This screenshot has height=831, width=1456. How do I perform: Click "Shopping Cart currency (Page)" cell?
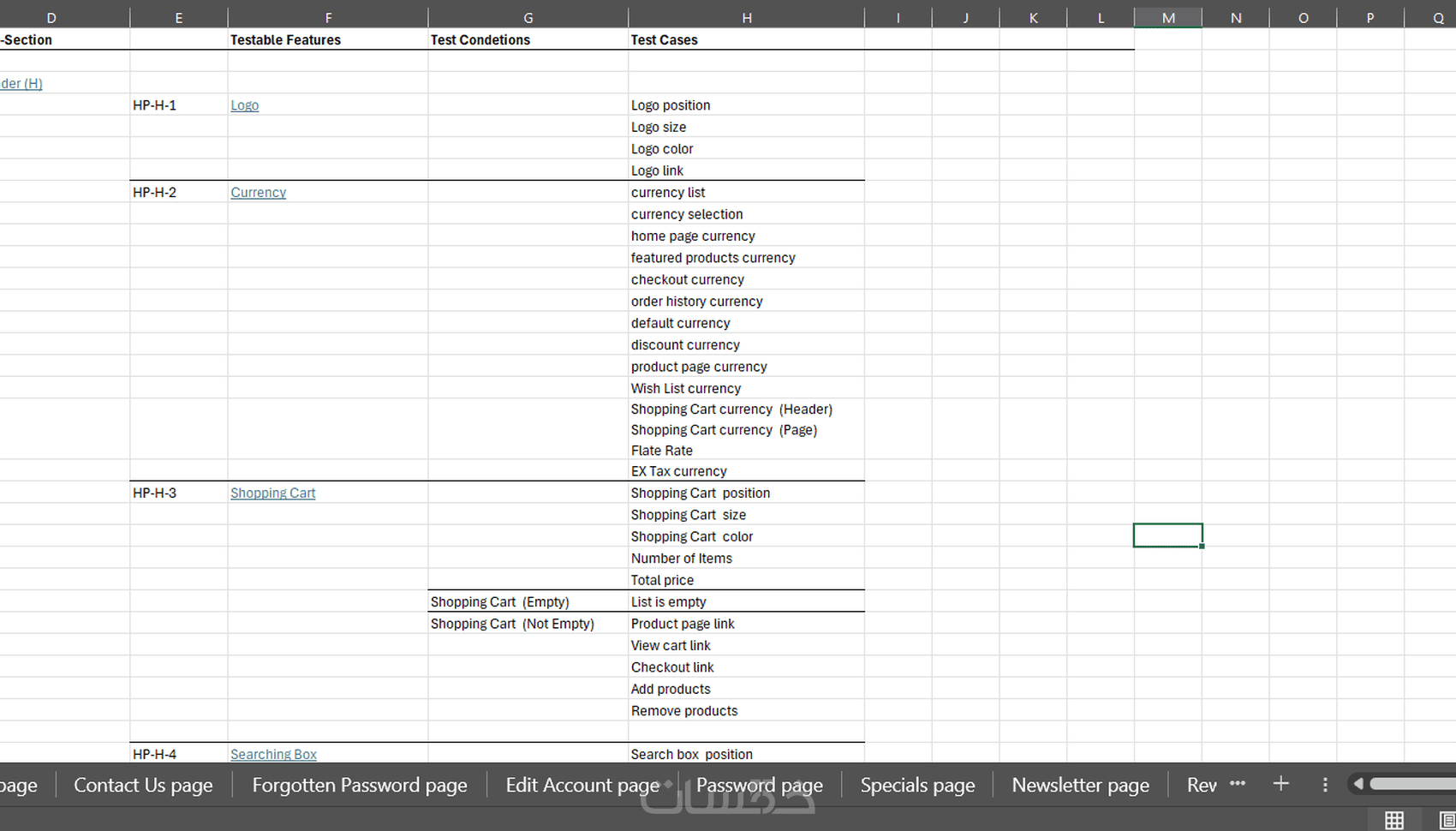click(x=747, y=430)
